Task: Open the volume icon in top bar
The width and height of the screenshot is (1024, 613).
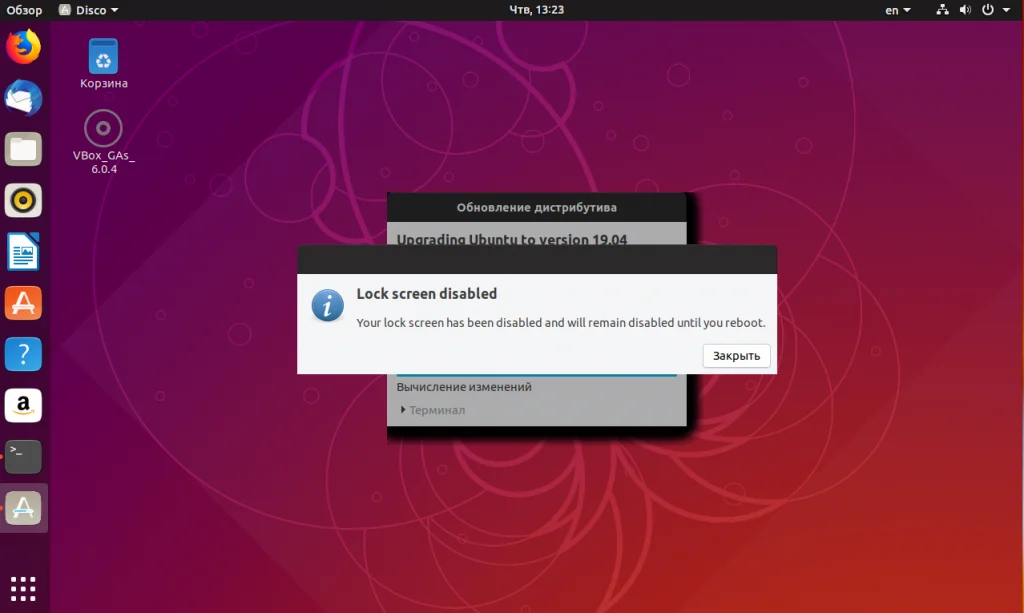Action: (x=965, y=10)
